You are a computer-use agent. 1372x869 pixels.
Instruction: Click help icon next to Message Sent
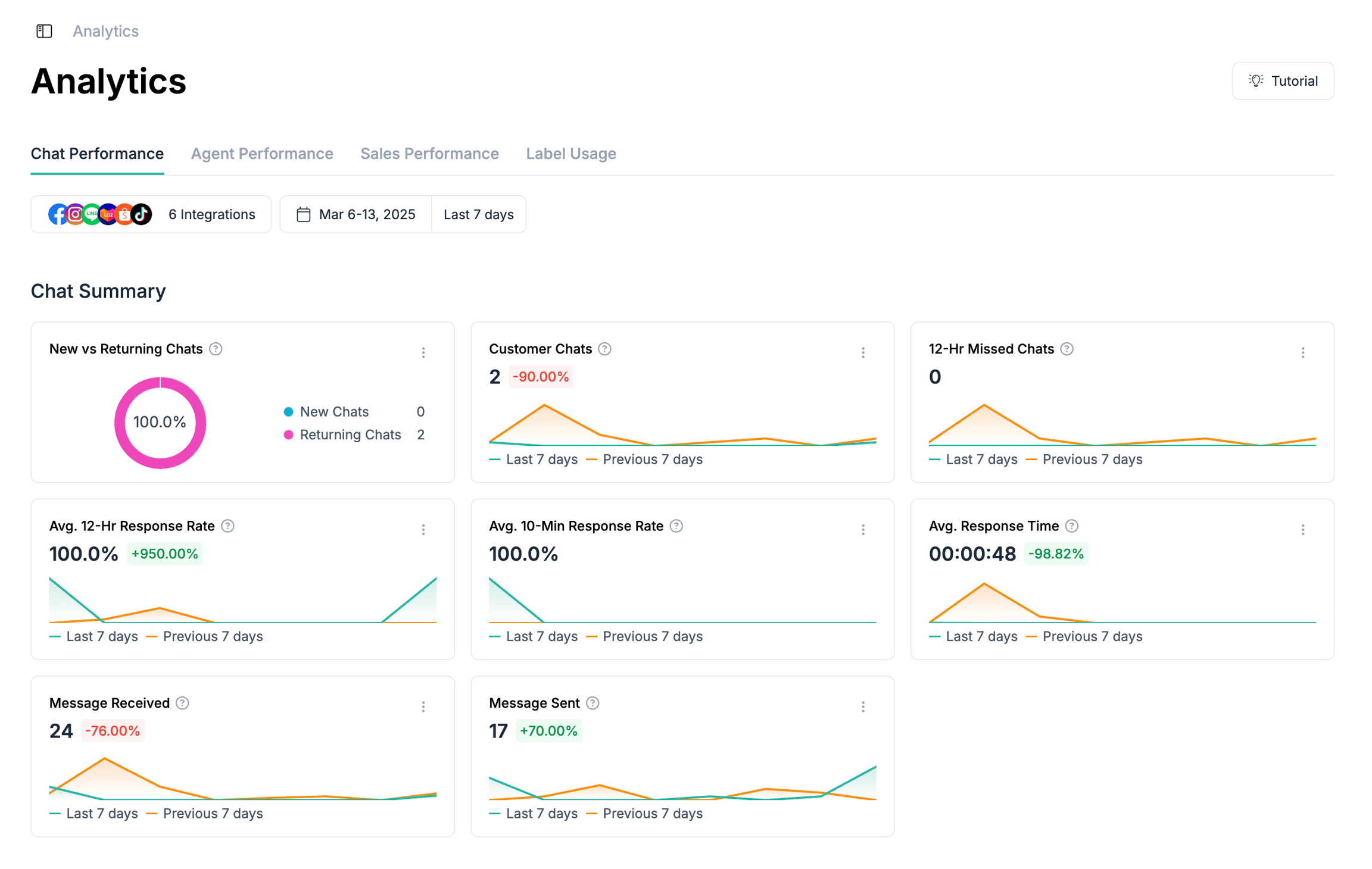click(592, 703)
